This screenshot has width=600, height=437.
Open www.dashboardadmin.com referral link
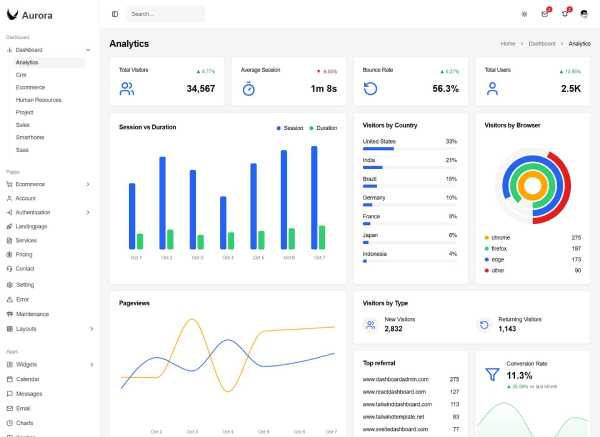click(395, 379)
